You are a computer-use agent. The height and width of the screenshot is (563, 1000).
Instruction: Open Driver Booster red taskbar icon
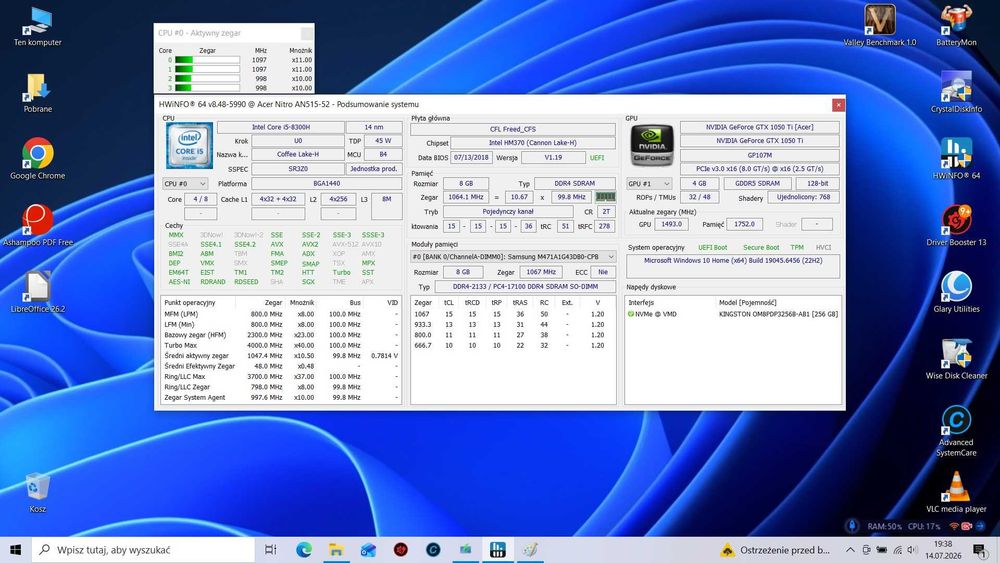(x=401, y=550)
